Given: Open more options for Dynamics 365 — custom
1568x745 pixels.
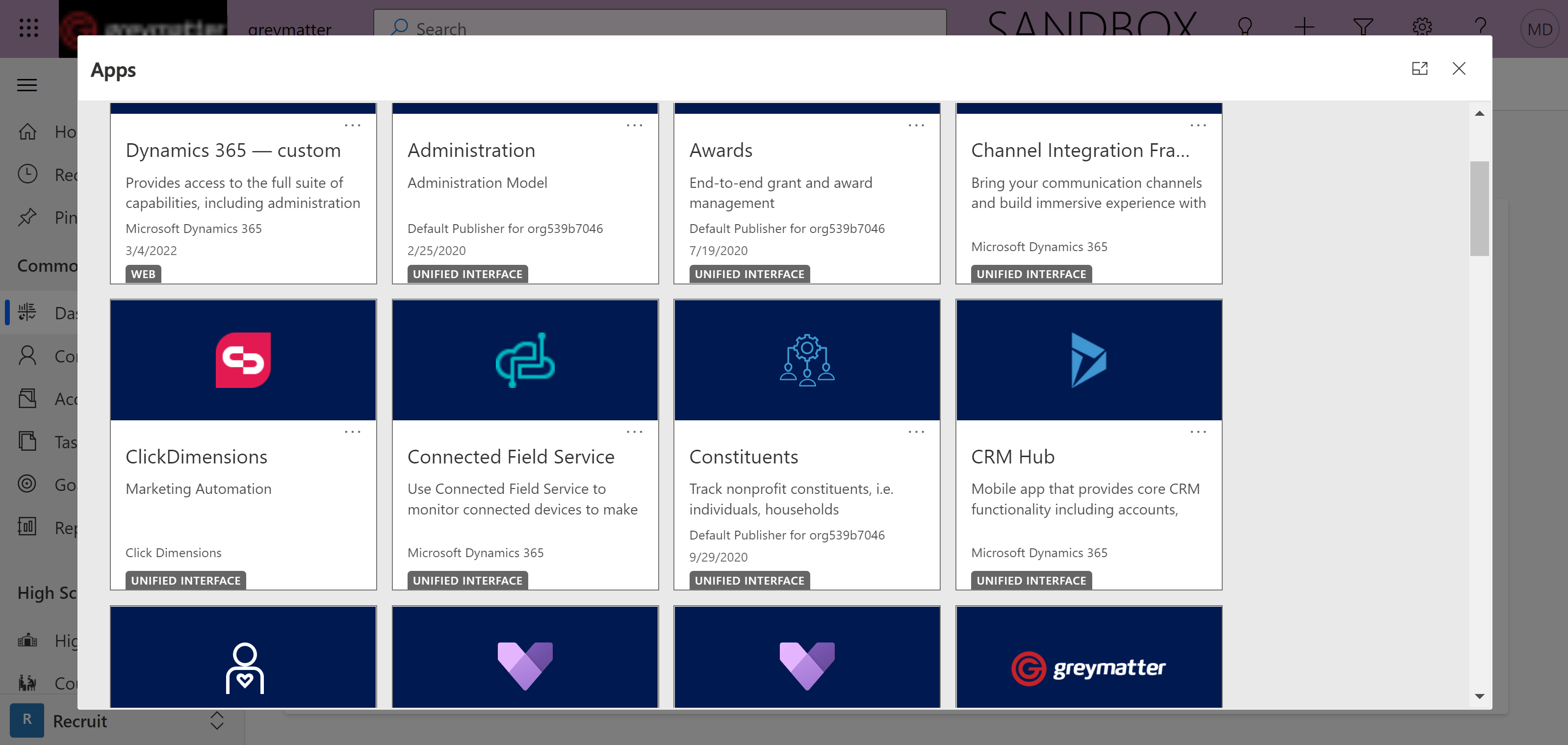Looking at the screenshot, I should pyautogui.click(x=353, y=126).
